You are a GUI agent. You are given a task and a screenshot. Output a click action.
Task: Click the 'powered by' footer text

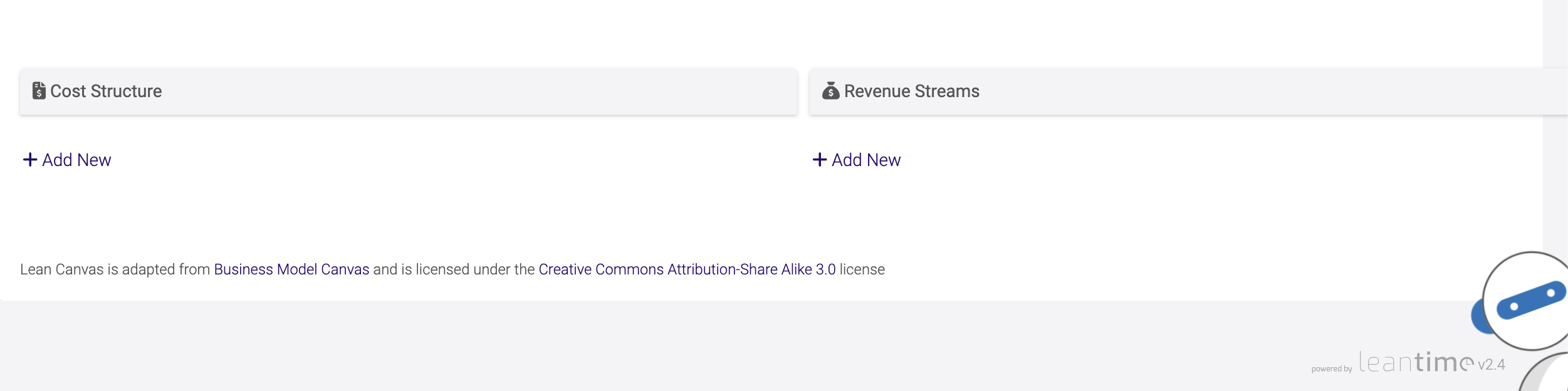(x=1331, y=368)
